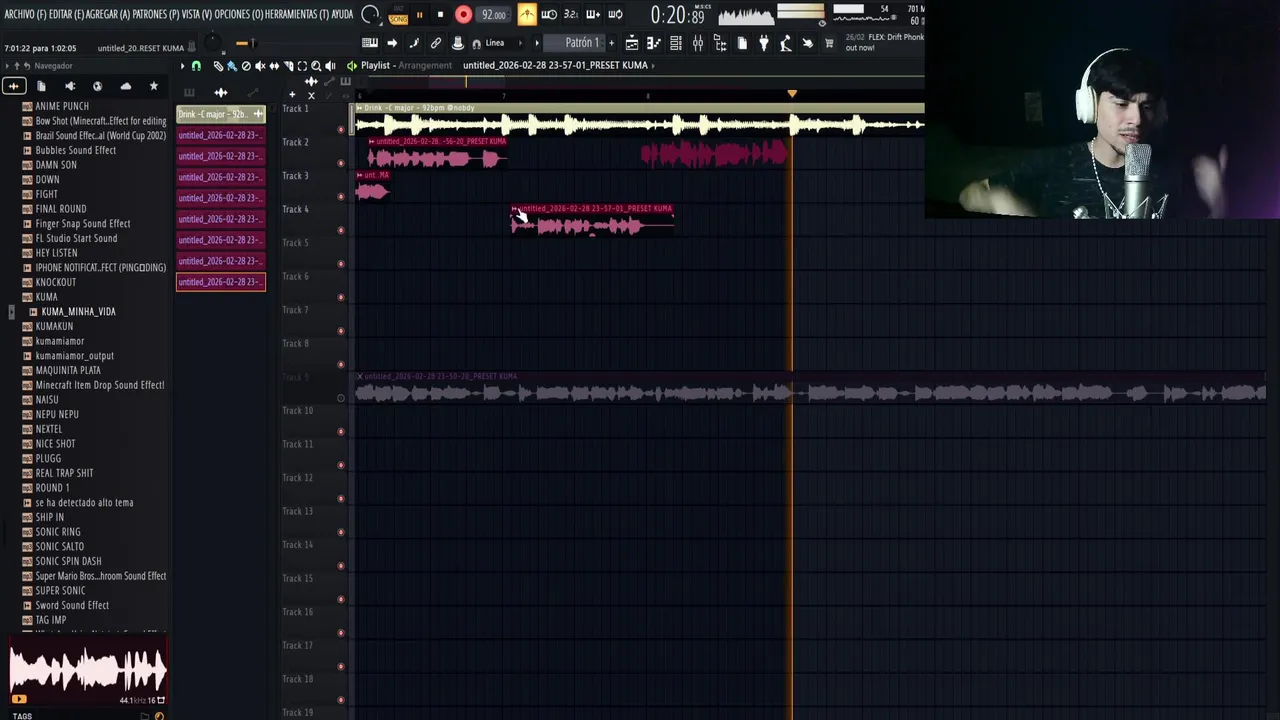Viewport: 1280px width, 720px height.
Task: Open the Mixer from main toolbar
Action: coord(698,43)
